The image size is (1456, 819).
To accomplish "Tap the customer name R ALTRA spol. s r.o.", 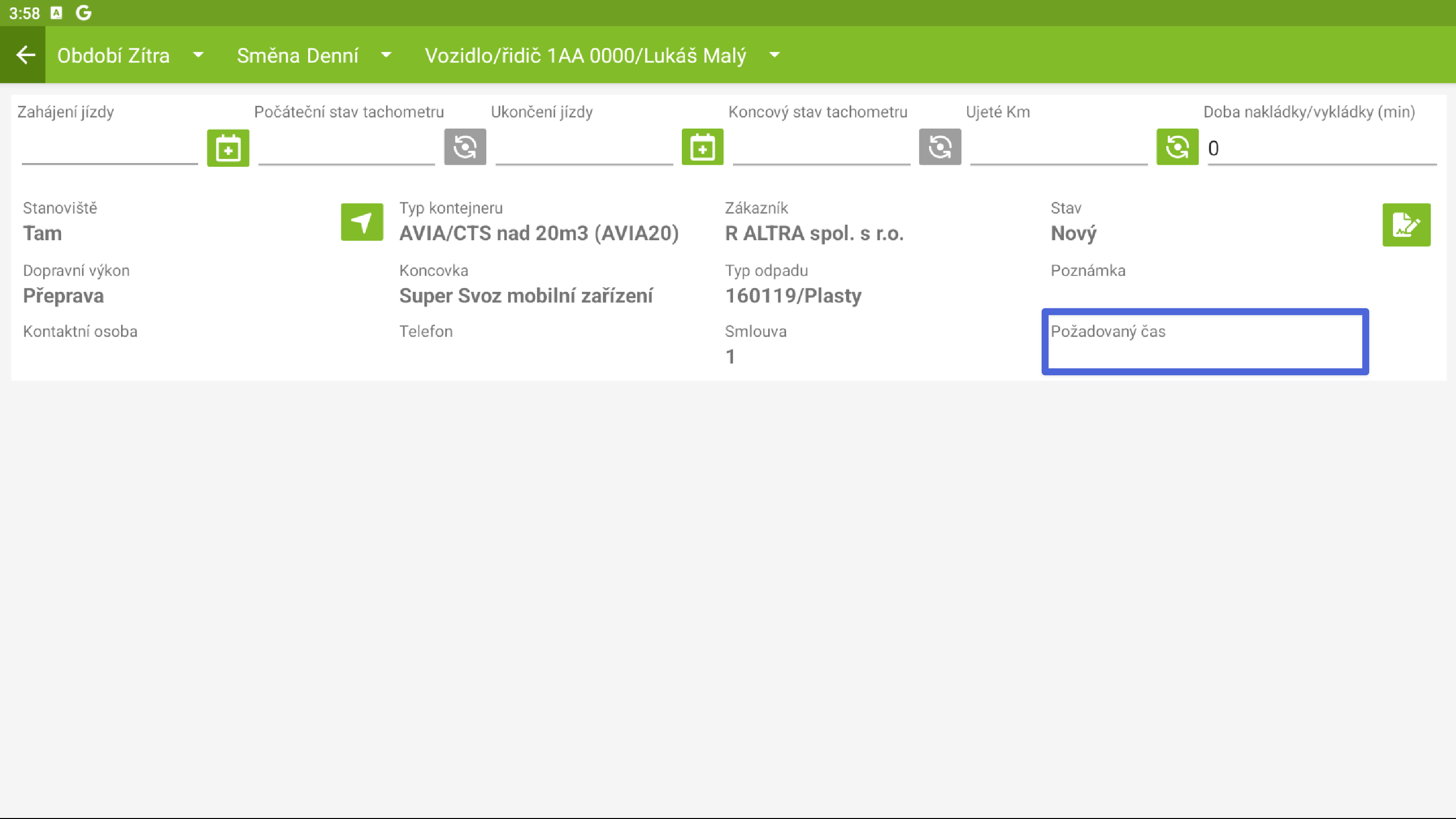I will (814, 233).
